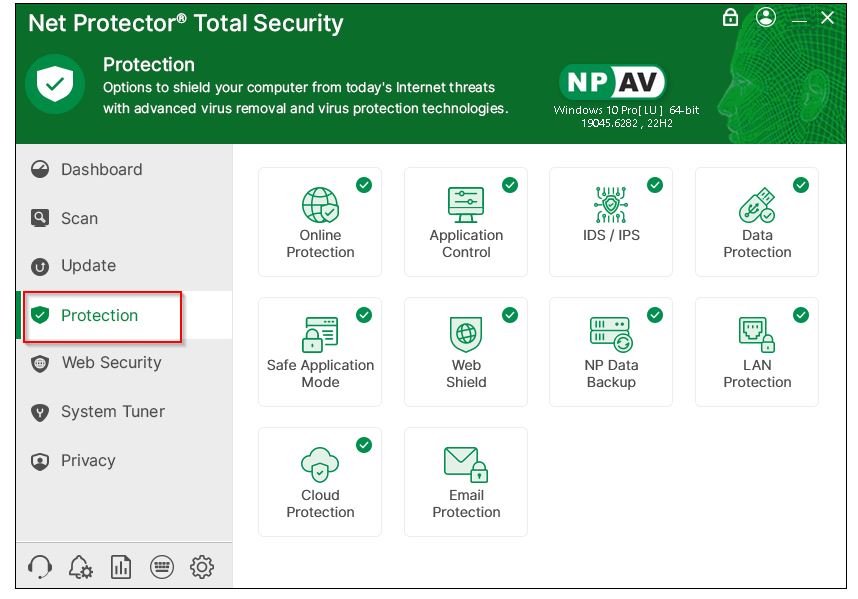
Task: Open Data Protection USB icon
Action: [756, 205]
